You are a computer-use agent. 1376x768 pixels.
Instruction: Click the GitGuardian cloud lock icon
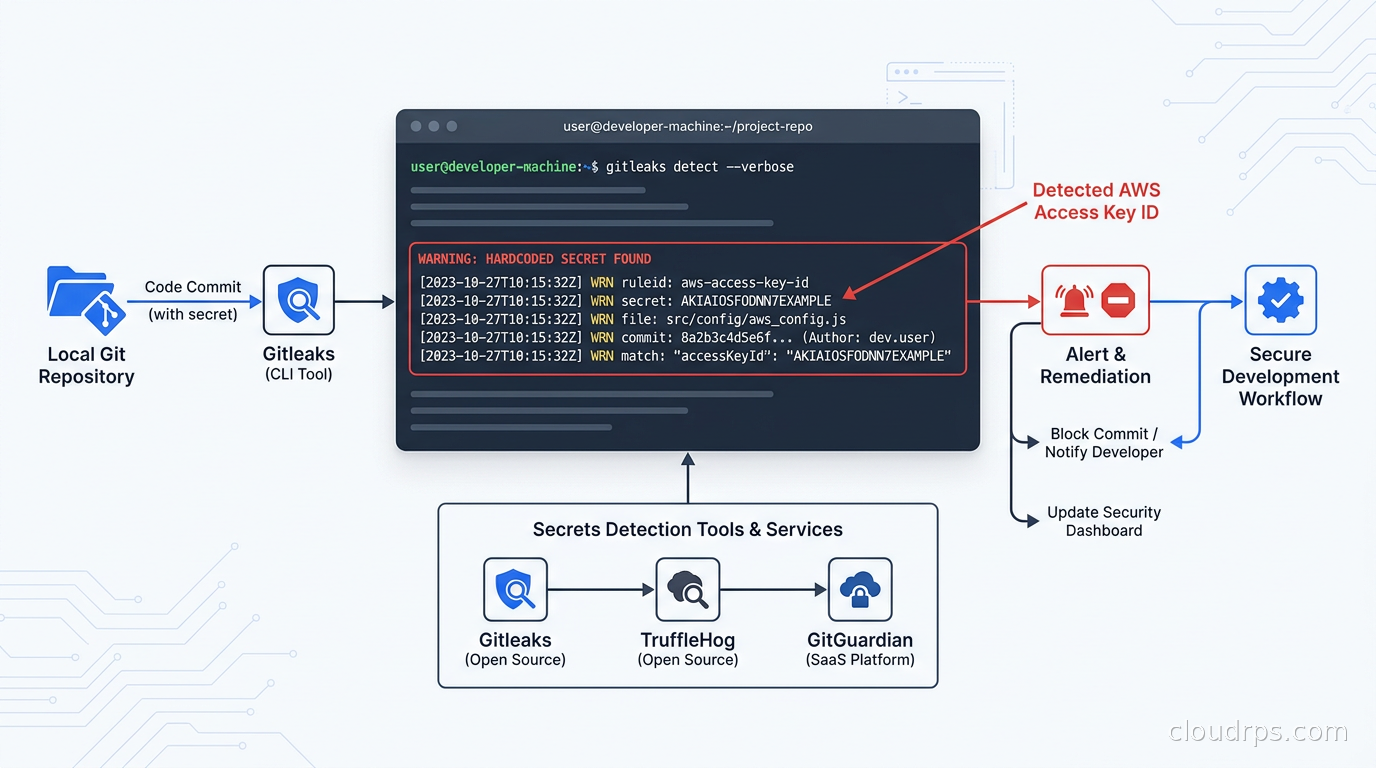[x=860, y=590]
